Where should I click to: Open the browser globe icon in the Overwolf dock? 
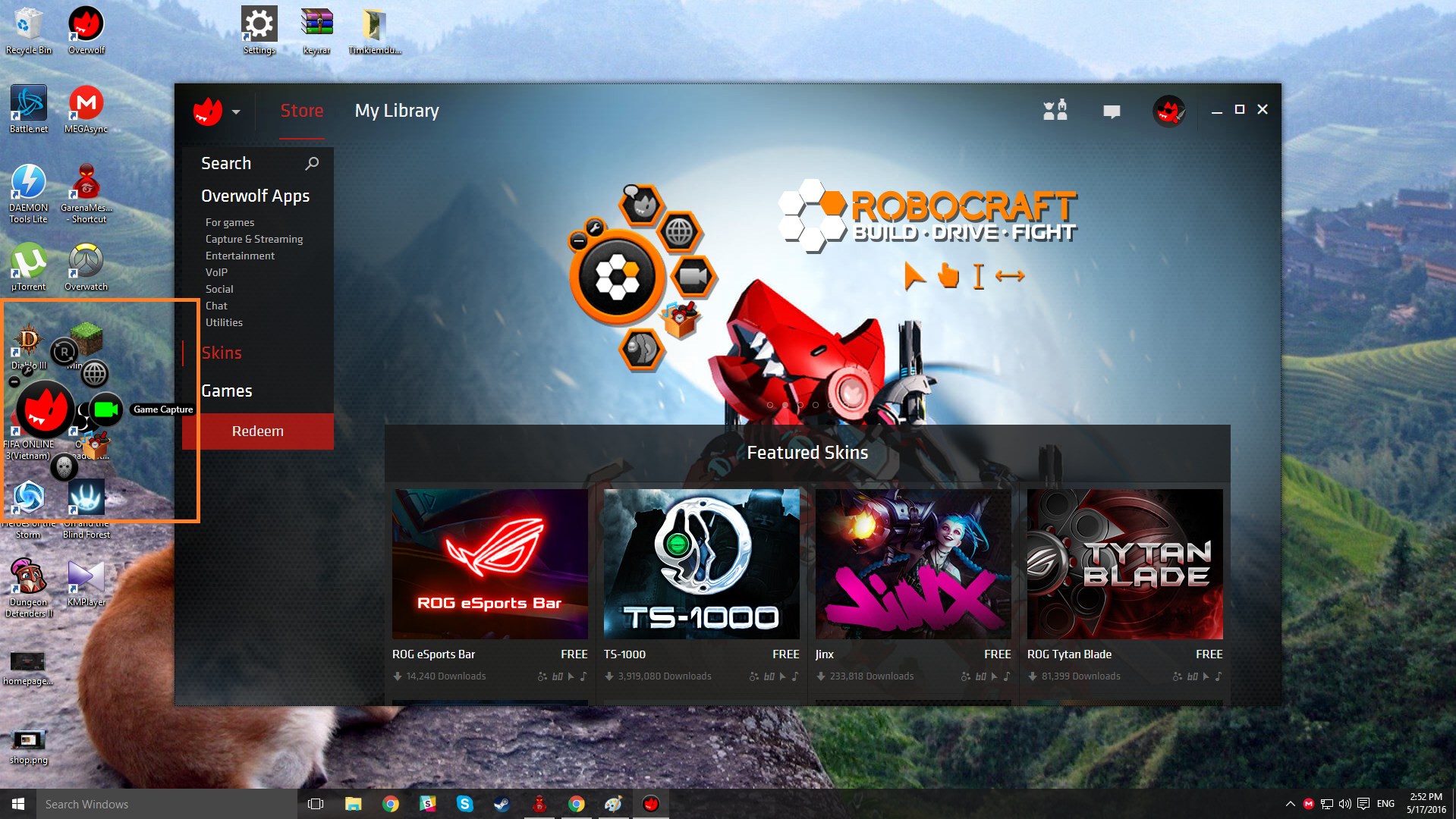pyautogui.click(x=95, y=374)
